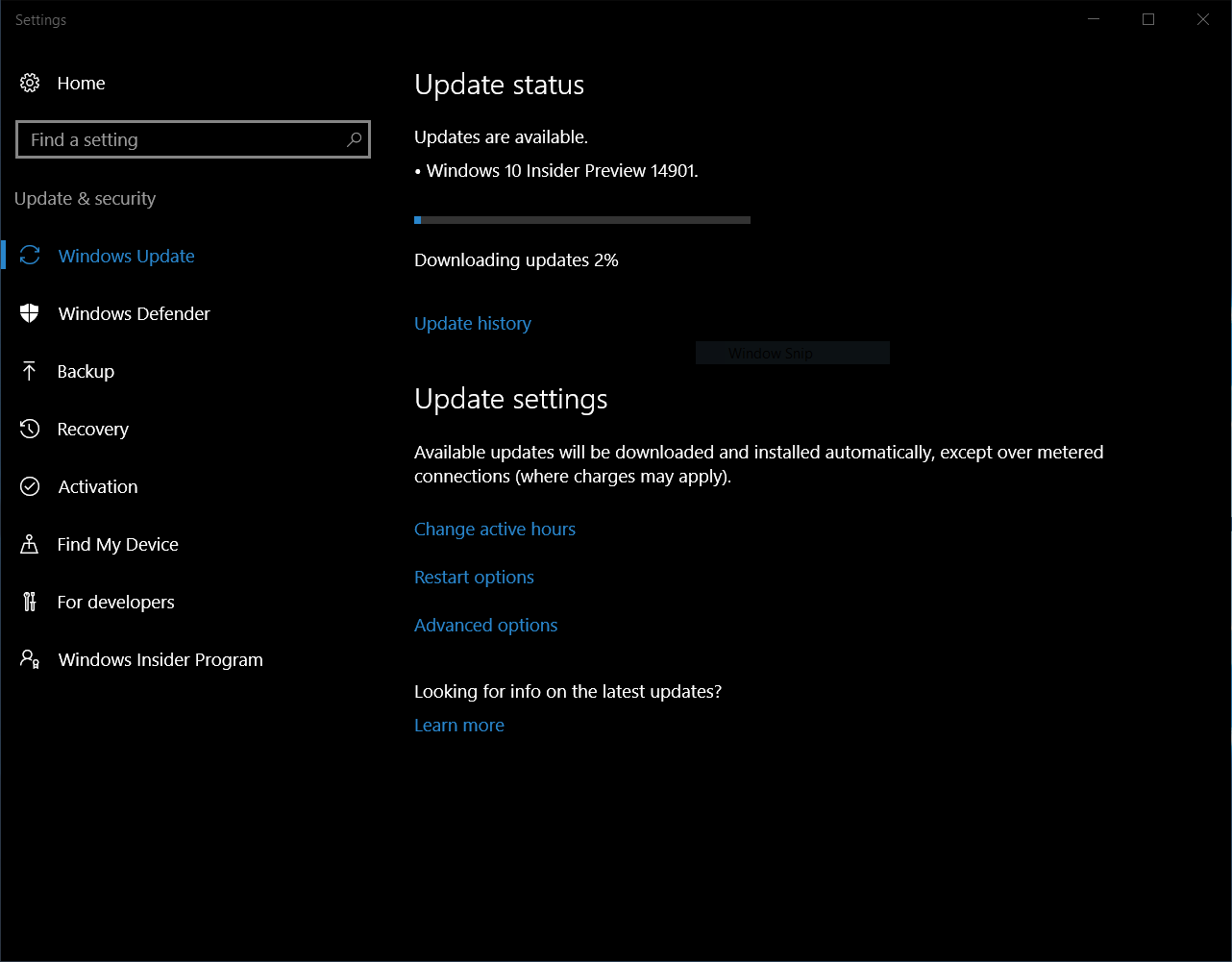Open the Windows Defender section

point(134,314)
